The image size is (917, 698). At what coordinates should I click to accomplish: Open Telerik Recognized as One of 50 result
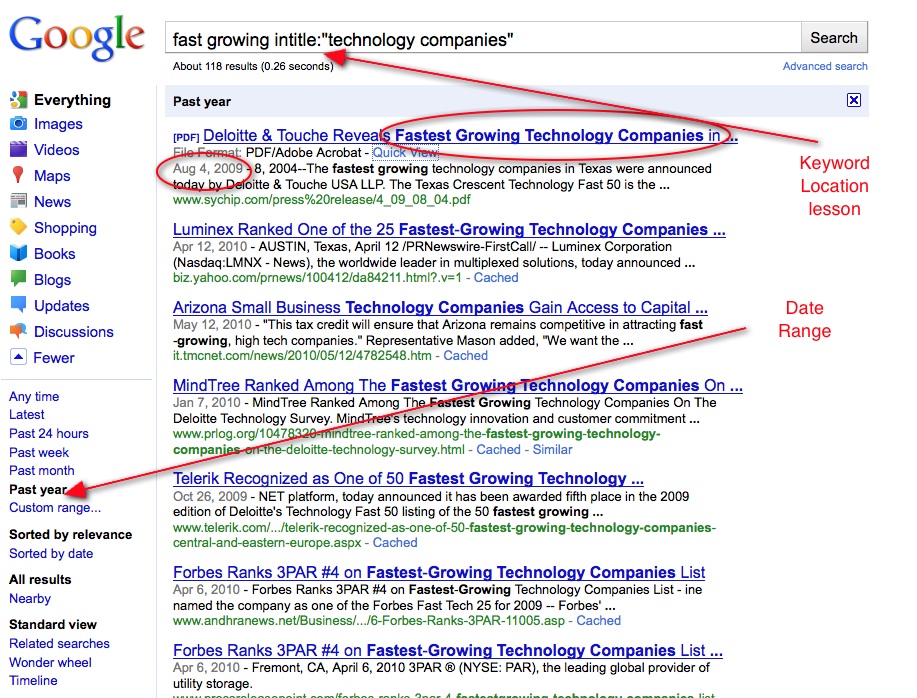[x=408, y=479]
